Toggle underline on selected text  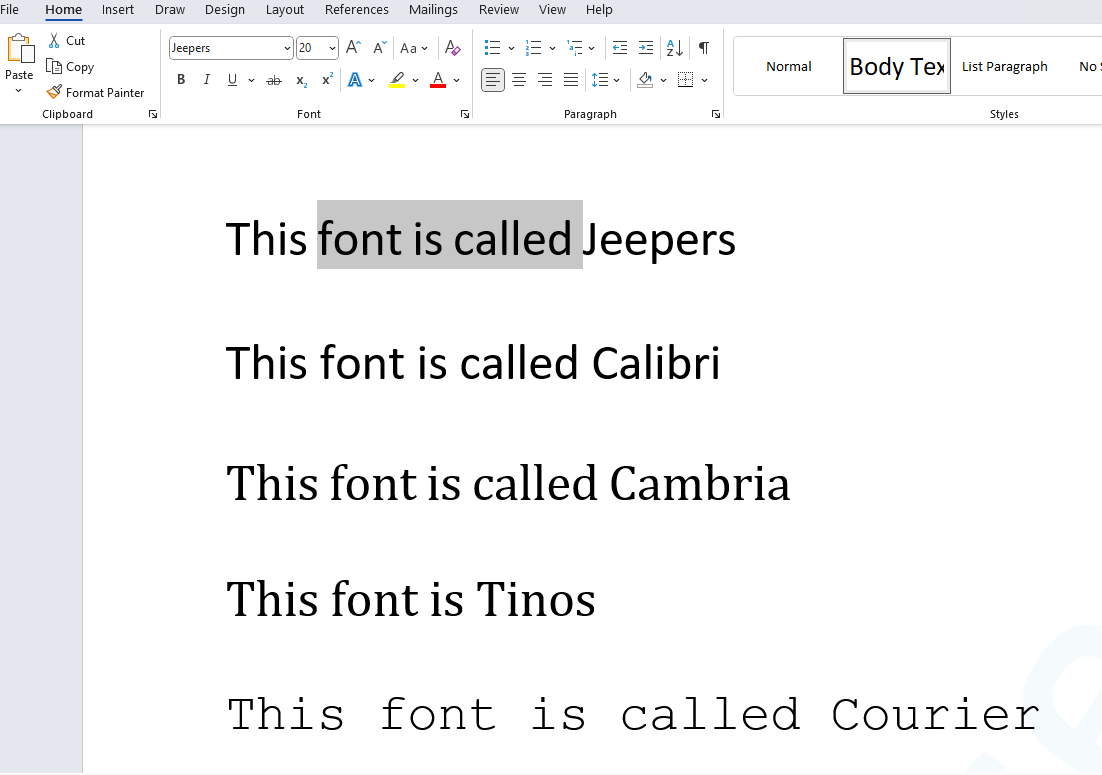230,80
